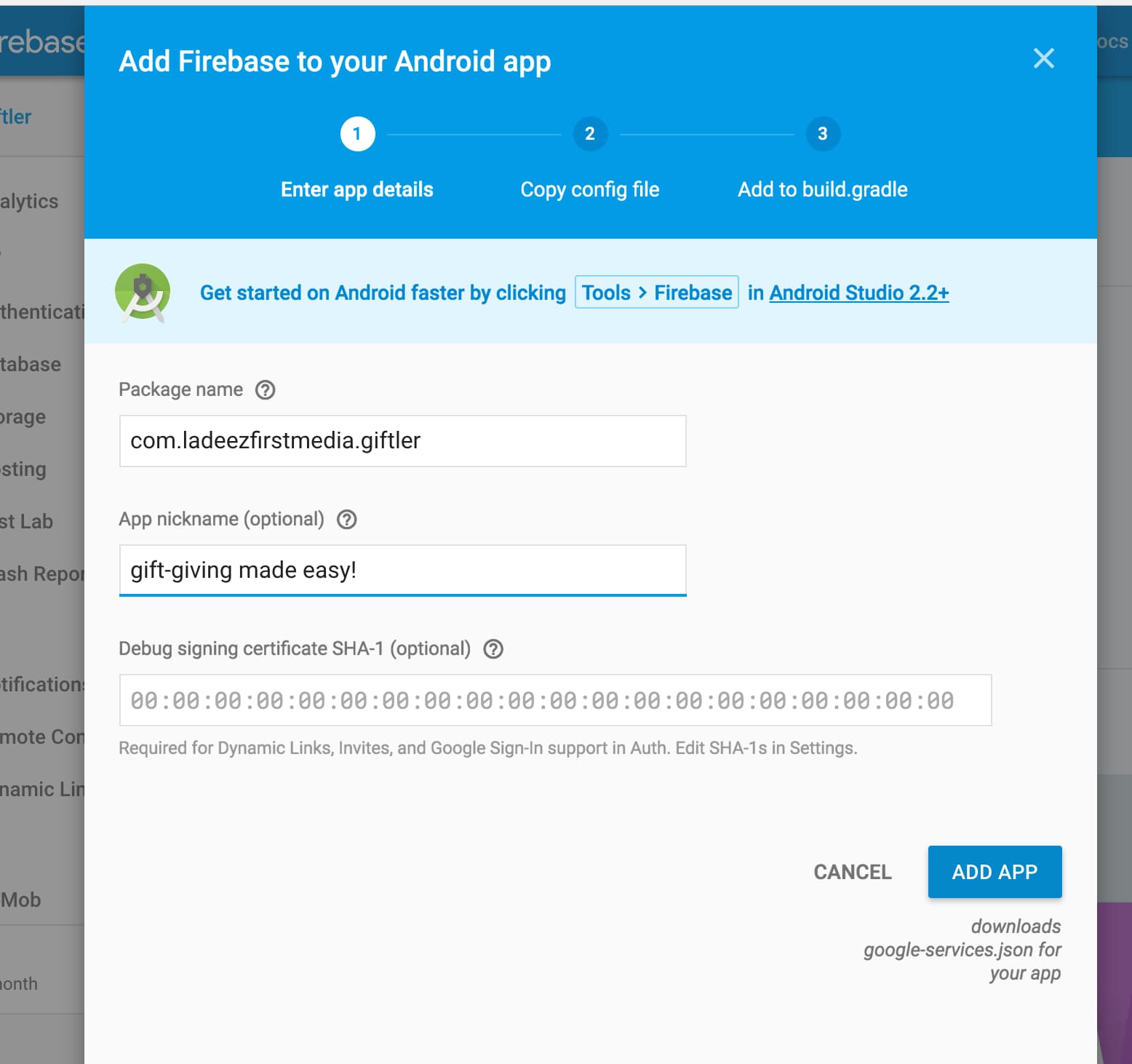Click the ADD APP button
This screenshot has width=1132, height=1064.
click(x=995, y=872)
